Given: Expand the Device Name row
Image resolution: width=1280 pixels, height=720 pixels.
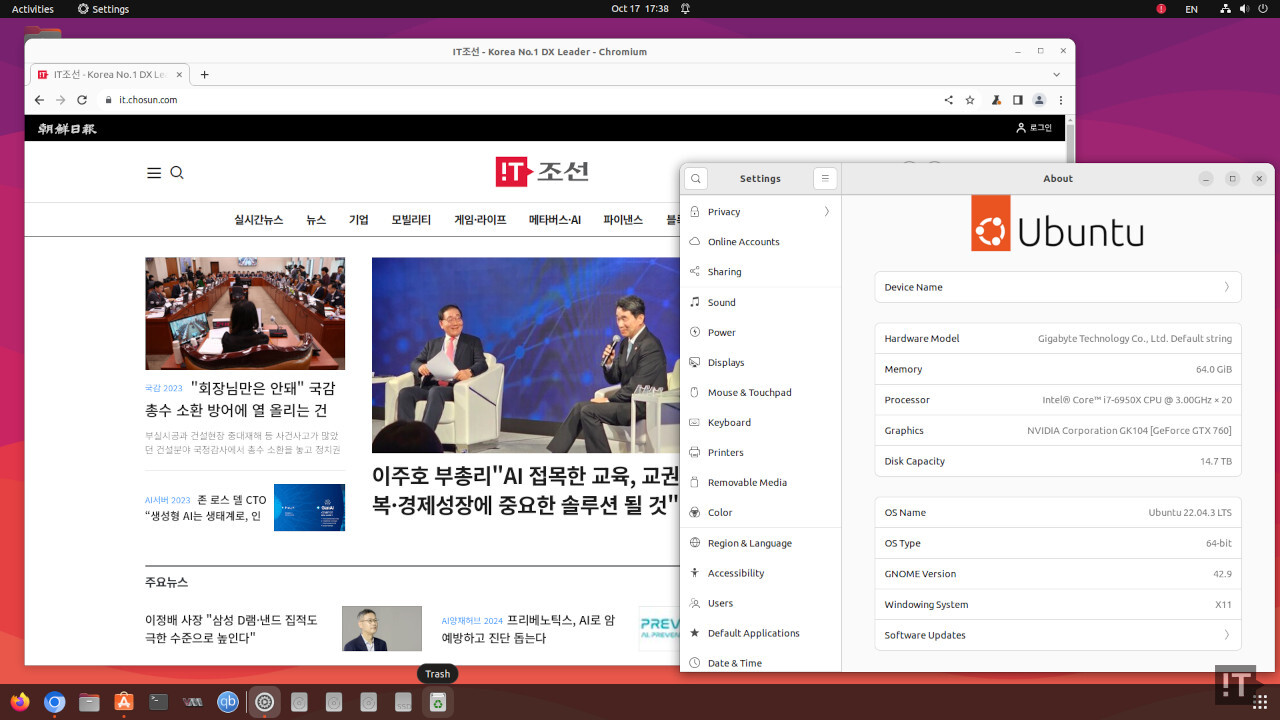Looking at the screenshot, I should pyautogui.click(x=1058, y=287).
